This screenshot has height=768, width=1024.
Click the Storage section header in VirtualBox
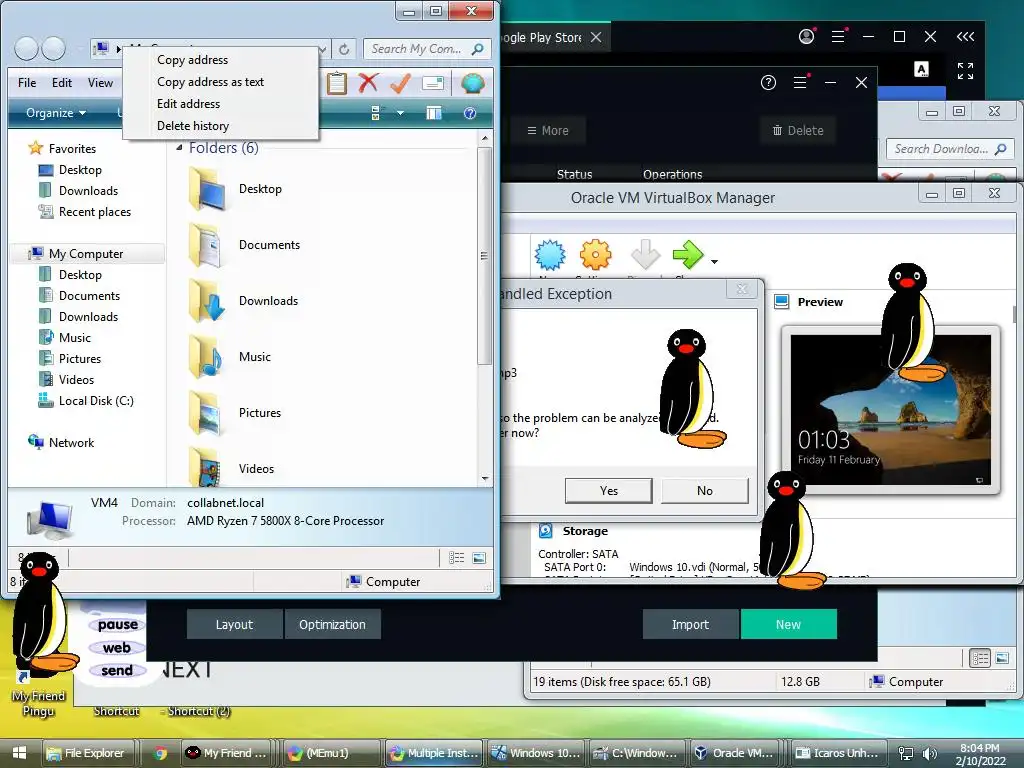pos(585,531)
